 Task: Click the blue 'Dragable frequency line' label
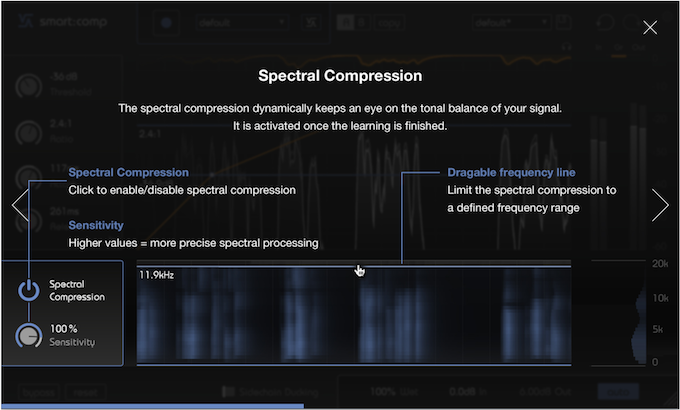click(511, 172)
